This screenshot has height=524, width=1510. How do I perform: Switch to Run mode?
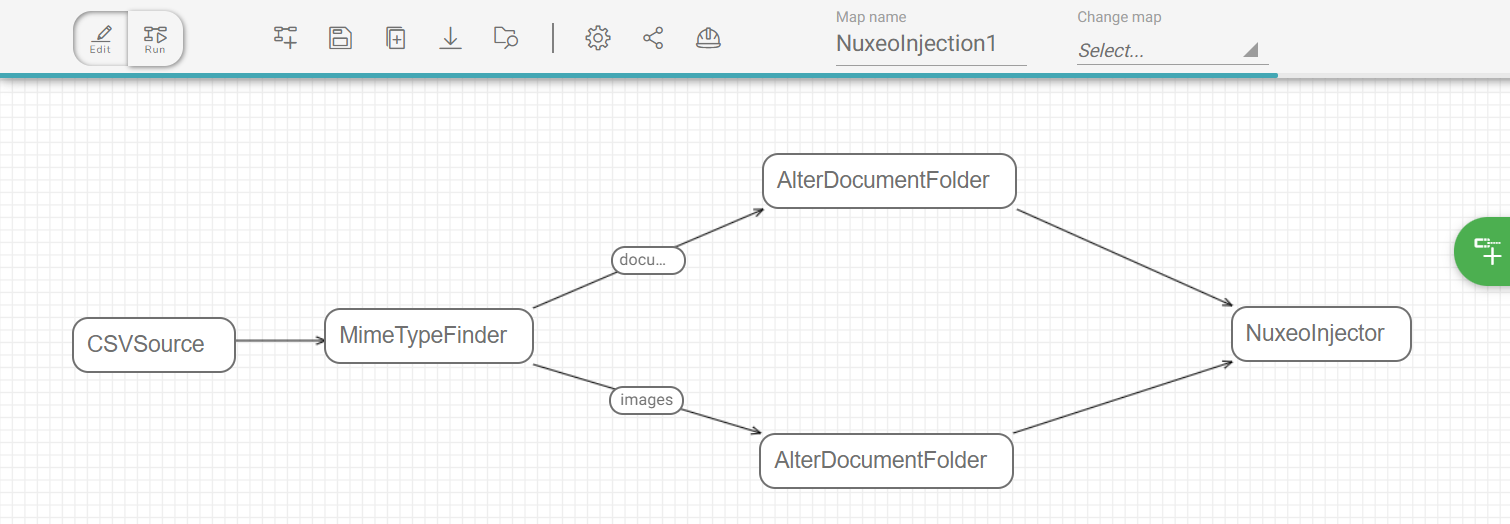(155, 39)
